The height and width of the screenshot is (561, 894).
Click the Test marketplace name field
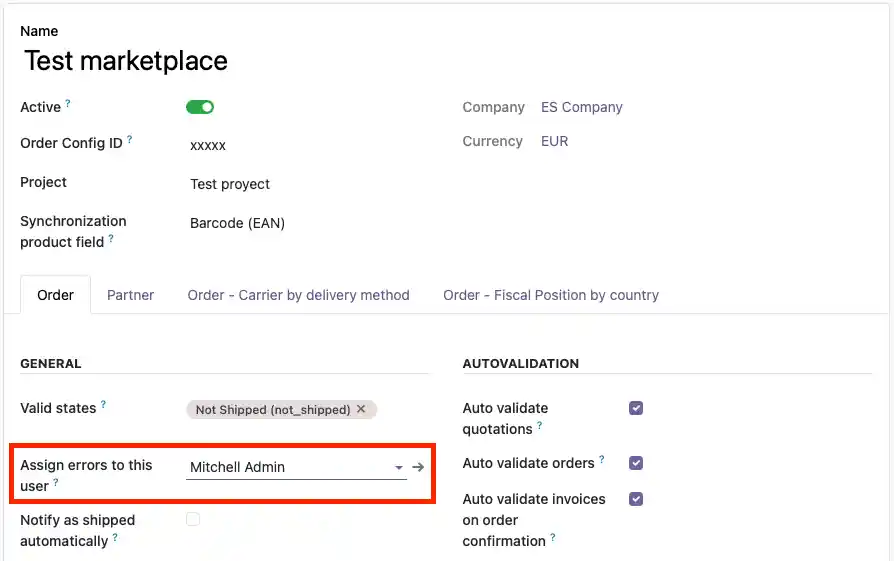pos(126,61)
